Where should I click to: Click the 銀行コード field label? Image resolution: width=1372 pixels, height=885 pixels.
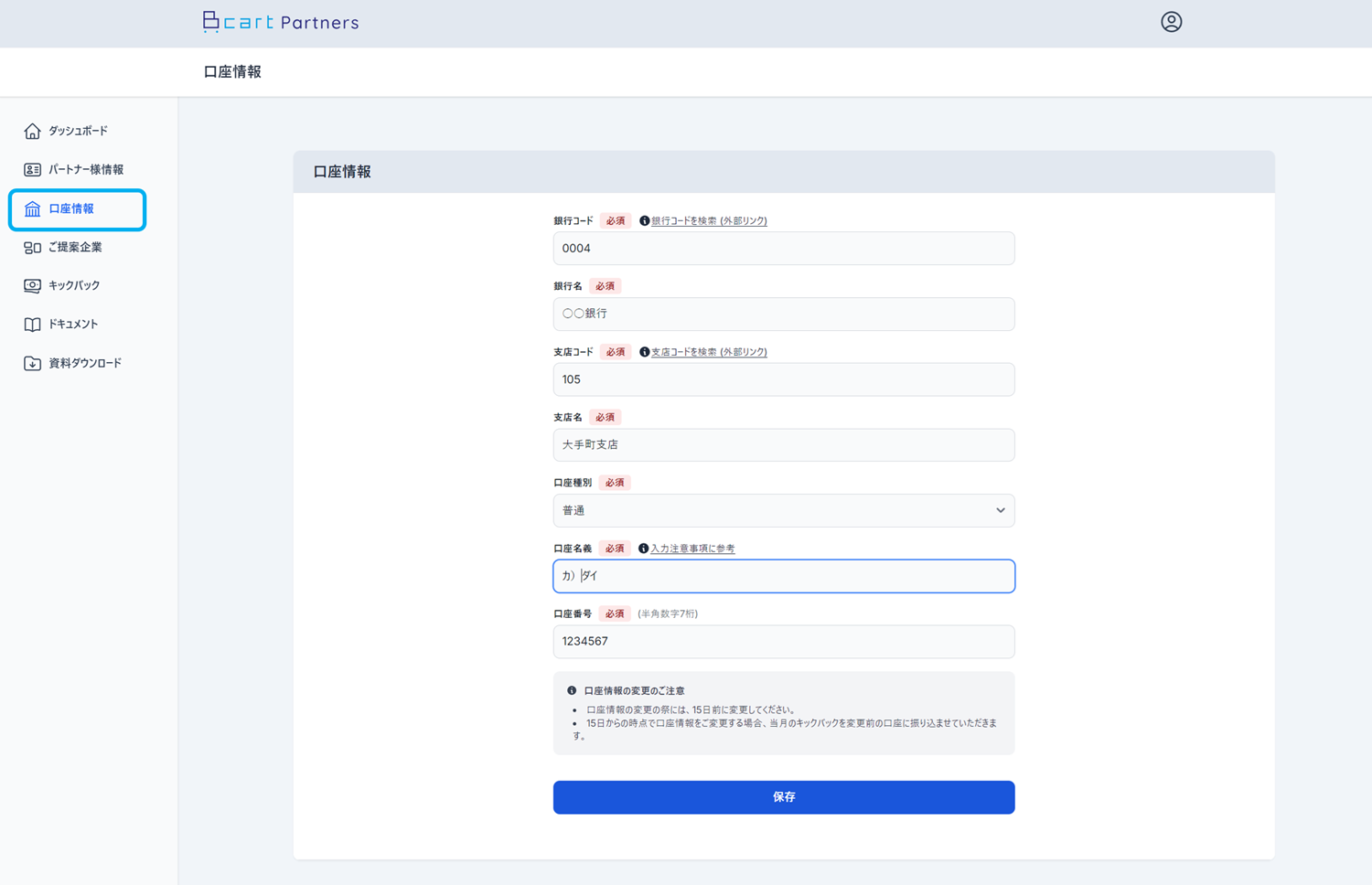click(573, 221)
